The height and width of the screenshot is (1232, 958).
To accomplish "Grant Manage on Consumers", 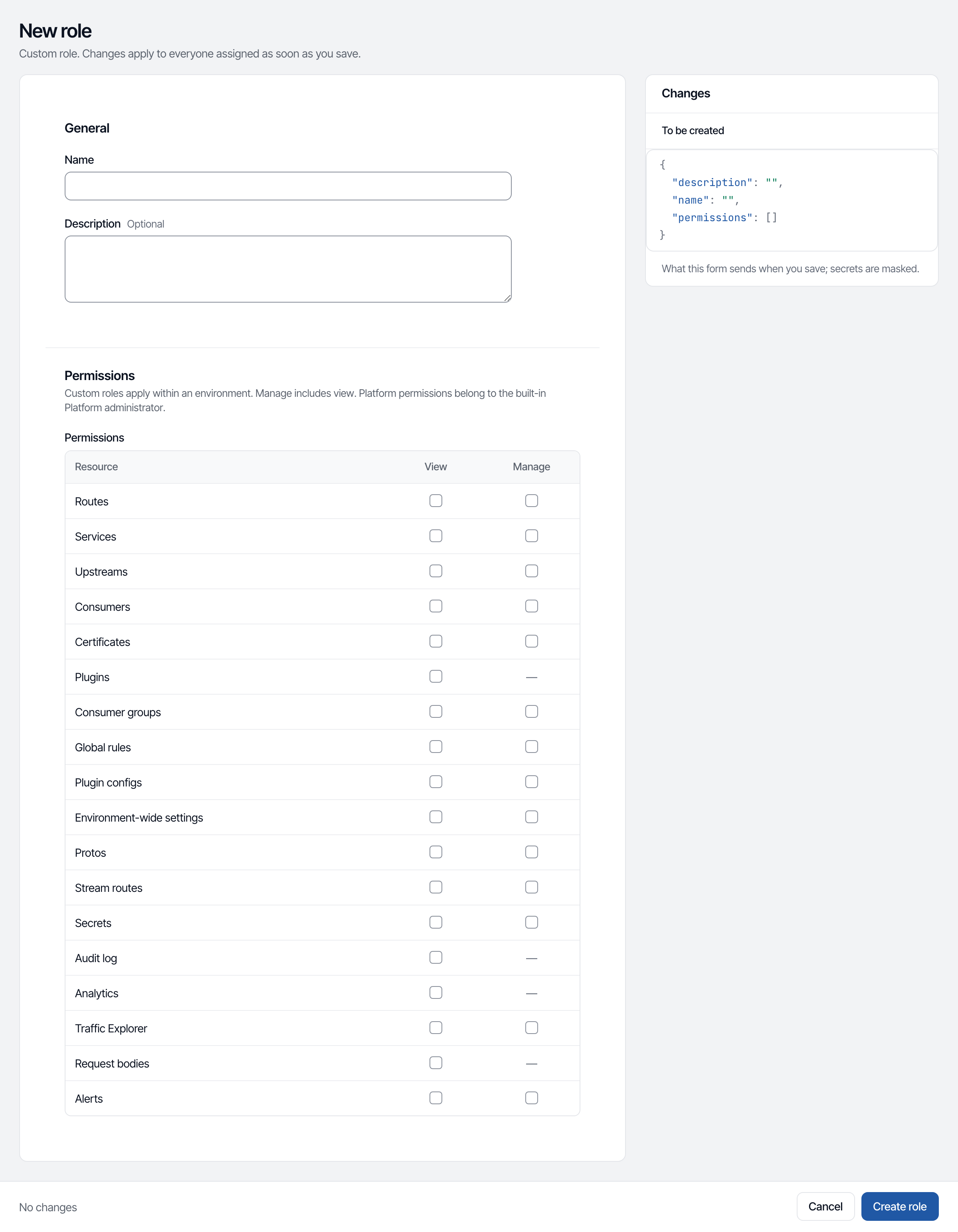I will pos(531,606).
